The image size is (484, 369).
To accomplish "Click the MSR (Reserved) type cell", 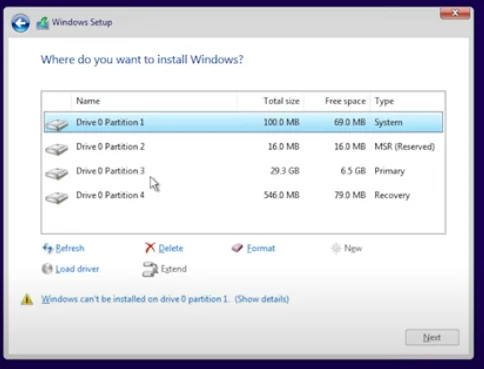I will [405, 147].
